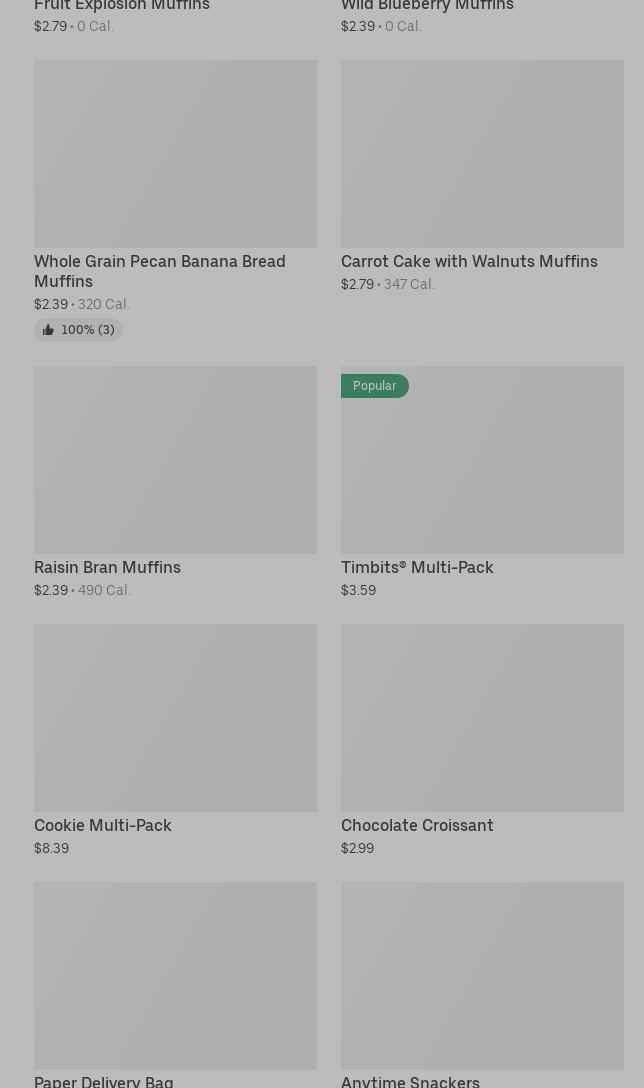The image size is (644, 1088).
Task: Click the thumbs-up rating icon
Action: [x=48, y=330]
